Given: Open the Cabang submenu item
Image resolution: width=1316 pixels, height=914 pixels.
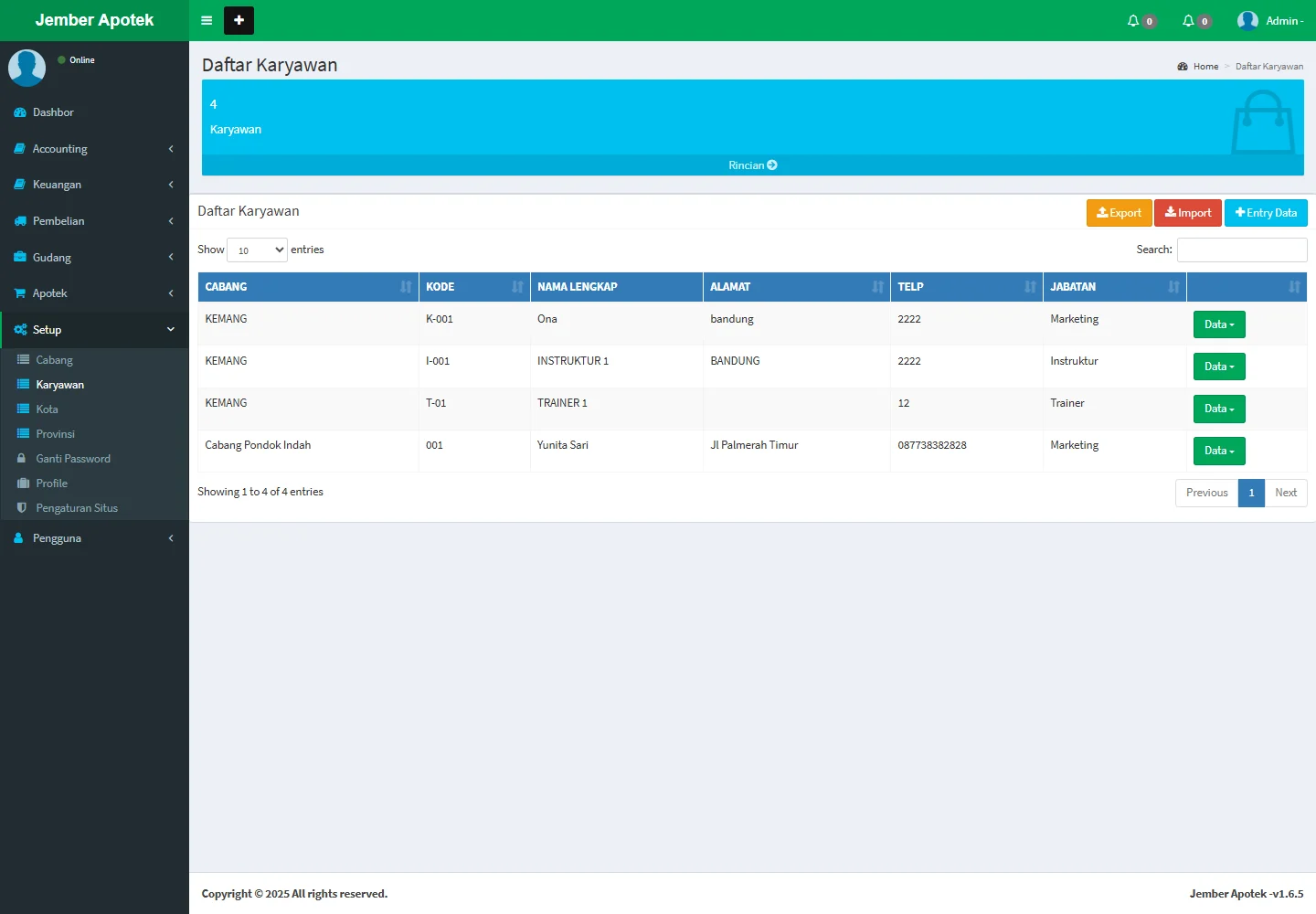Looking at the screenshot, I should click(54, 360).
